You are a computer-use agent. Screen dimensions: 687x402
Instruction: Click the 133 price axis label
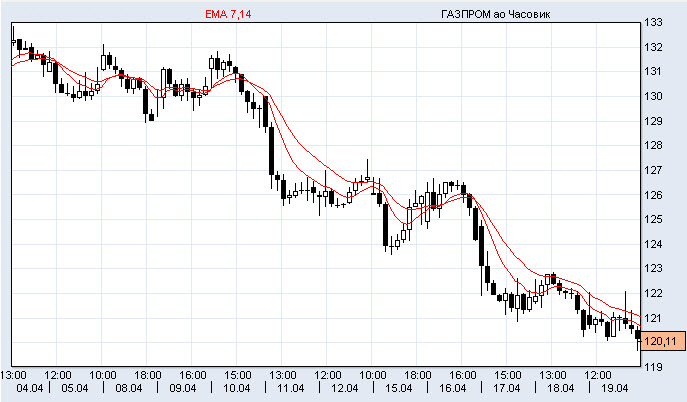pyautogui.click(x=653, y=22)
